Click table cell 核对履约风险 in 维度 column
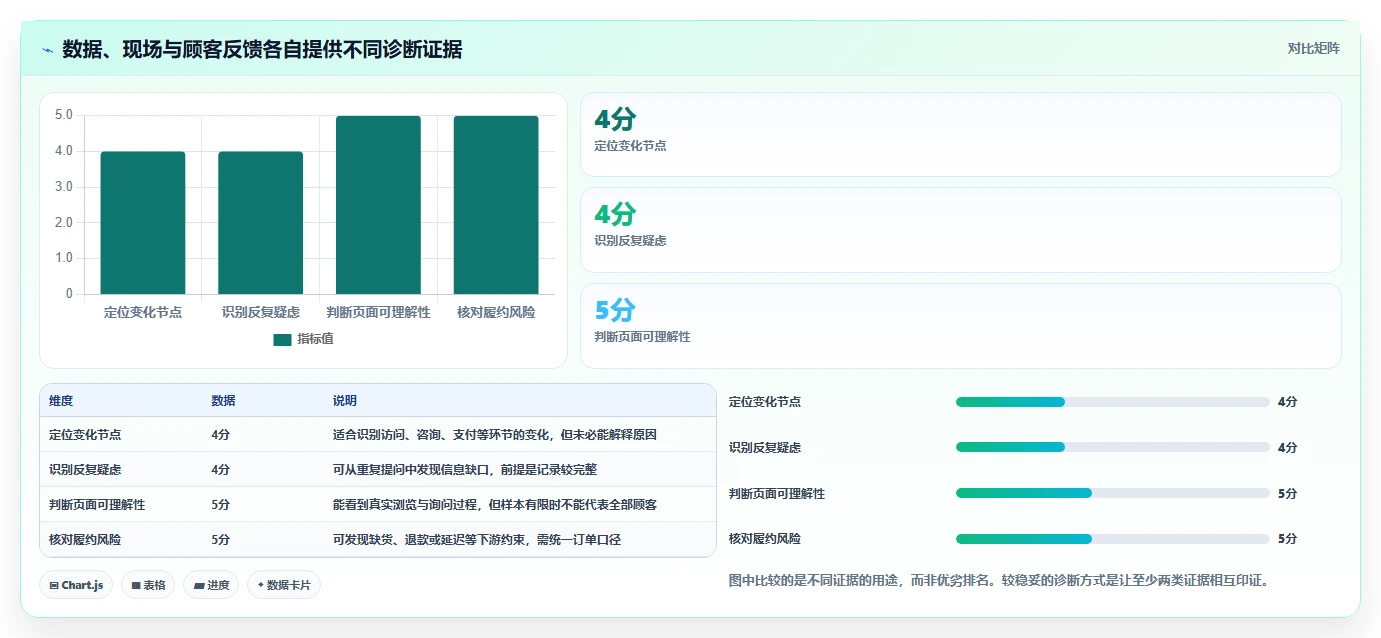1381x638 pixels. [x=85, y=540]
